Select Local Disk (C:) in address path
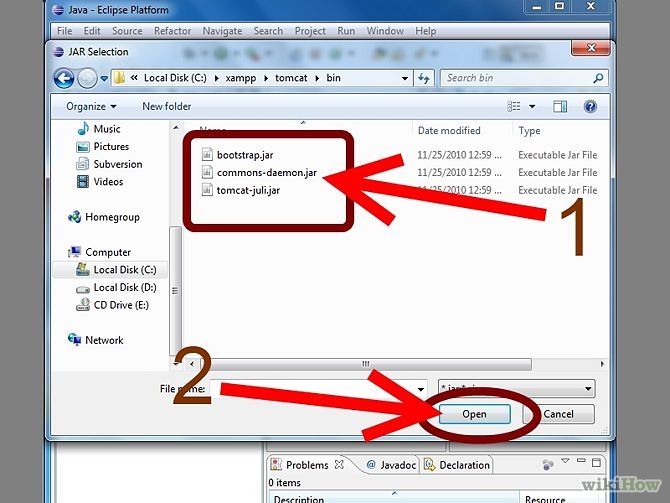Viewport: 670px width, 503px height. pos(175,78)
